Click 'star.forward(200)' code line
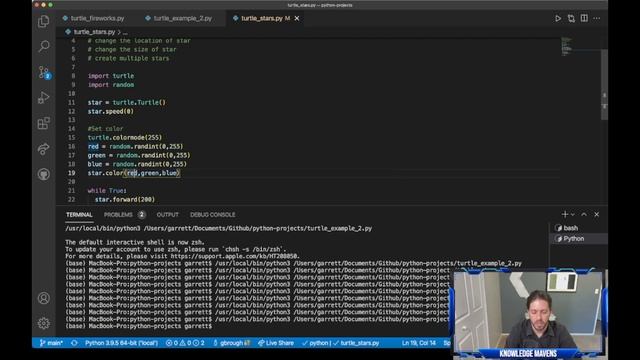The width and height of the screenshot is (640, 360). point(125,200)
